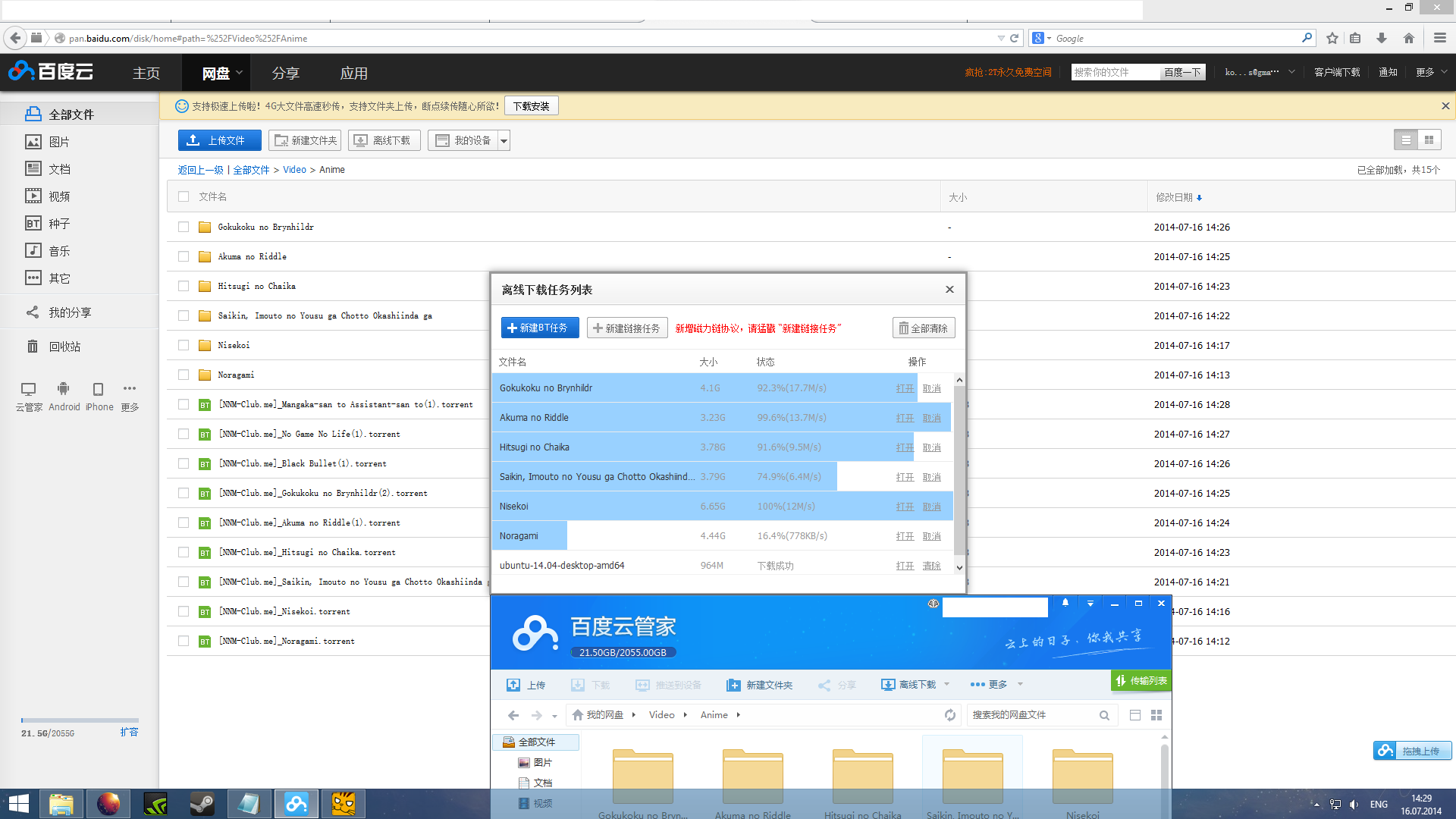The image size is (1456, 819).
Task: Tick checkbox for Akuma no Riddle folder
Action: [184, 256]
